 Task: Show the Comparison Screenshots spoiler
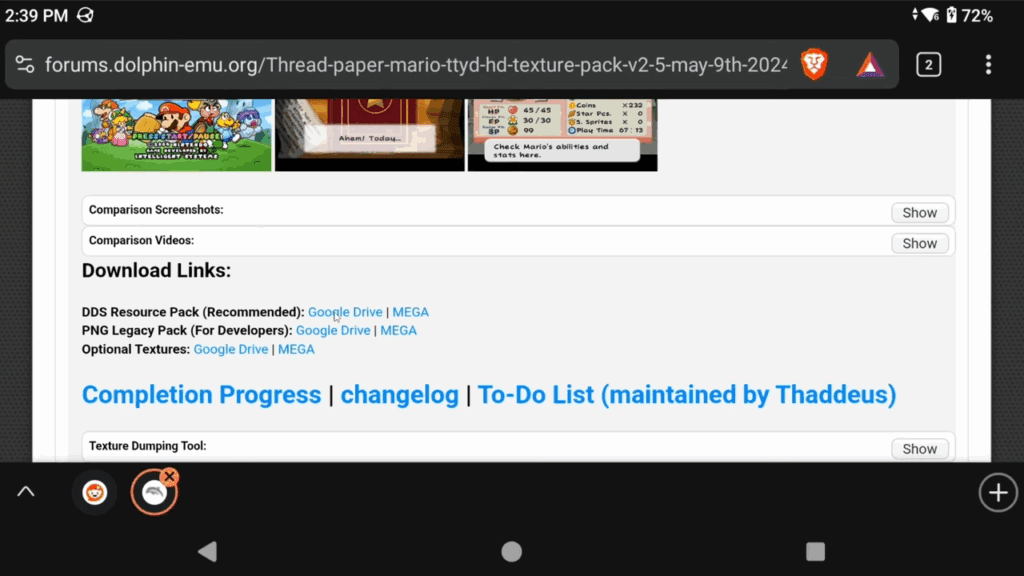(920, 212)
